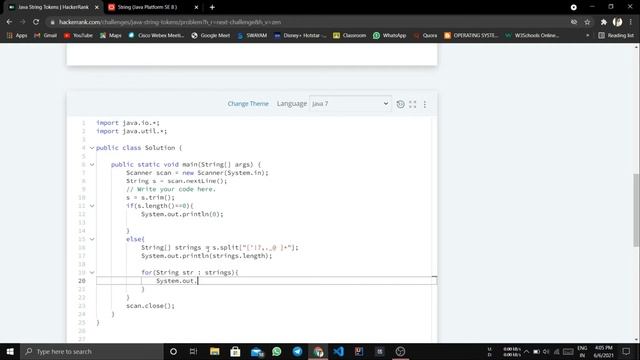Open Disney+ Hotstar bookmark
This screenshot has width=640, height=360.
tap(300, 36)
